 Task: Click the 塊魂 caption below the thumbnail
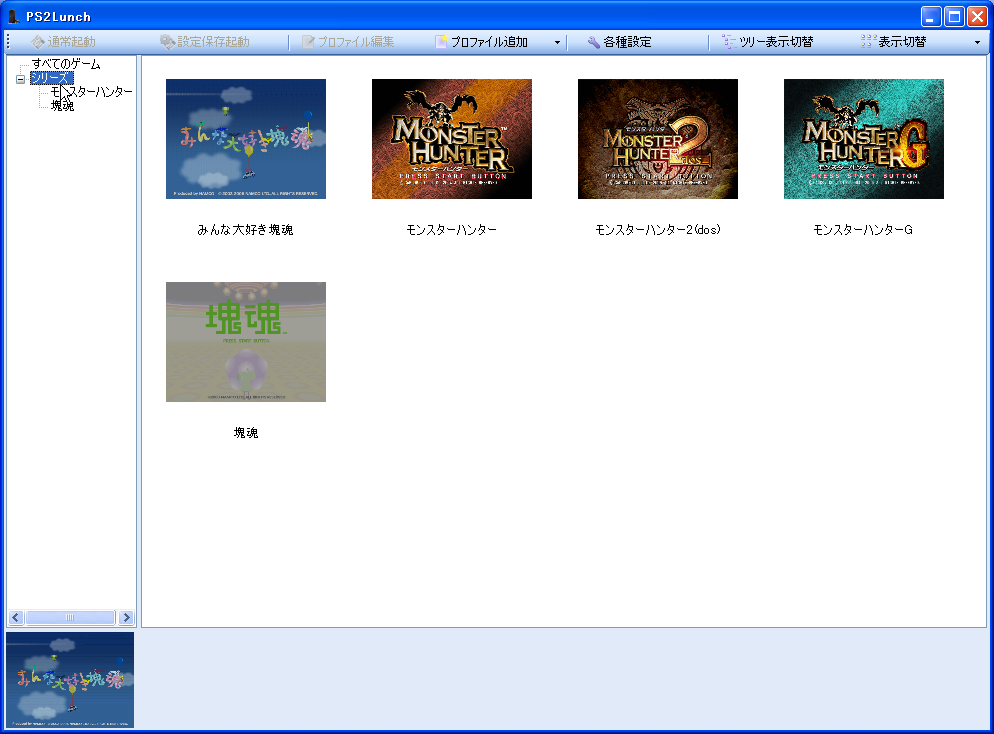[x=246, y=433]
